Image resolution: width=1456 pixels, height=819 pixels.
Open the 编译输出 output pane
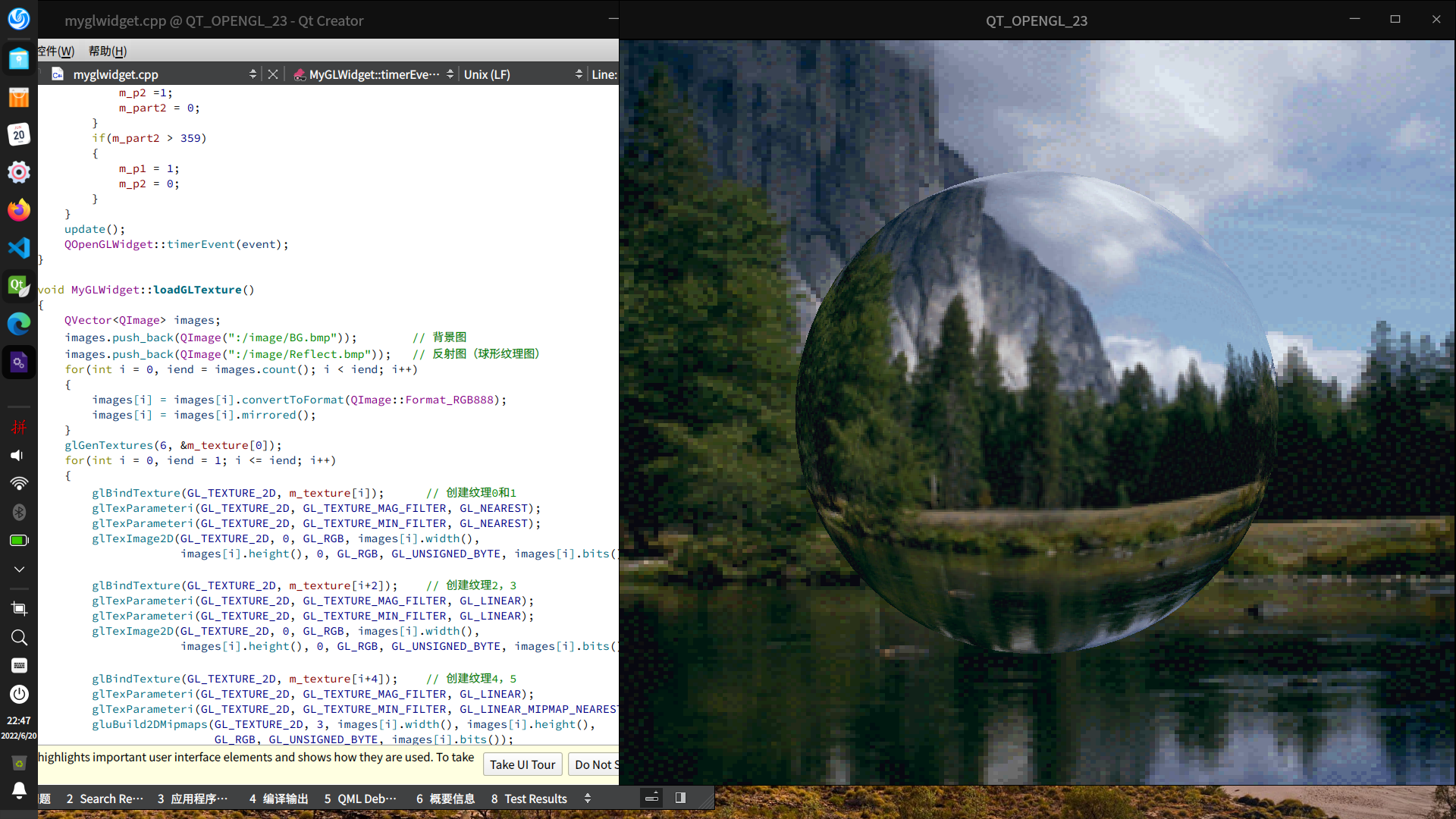point(278,799)
